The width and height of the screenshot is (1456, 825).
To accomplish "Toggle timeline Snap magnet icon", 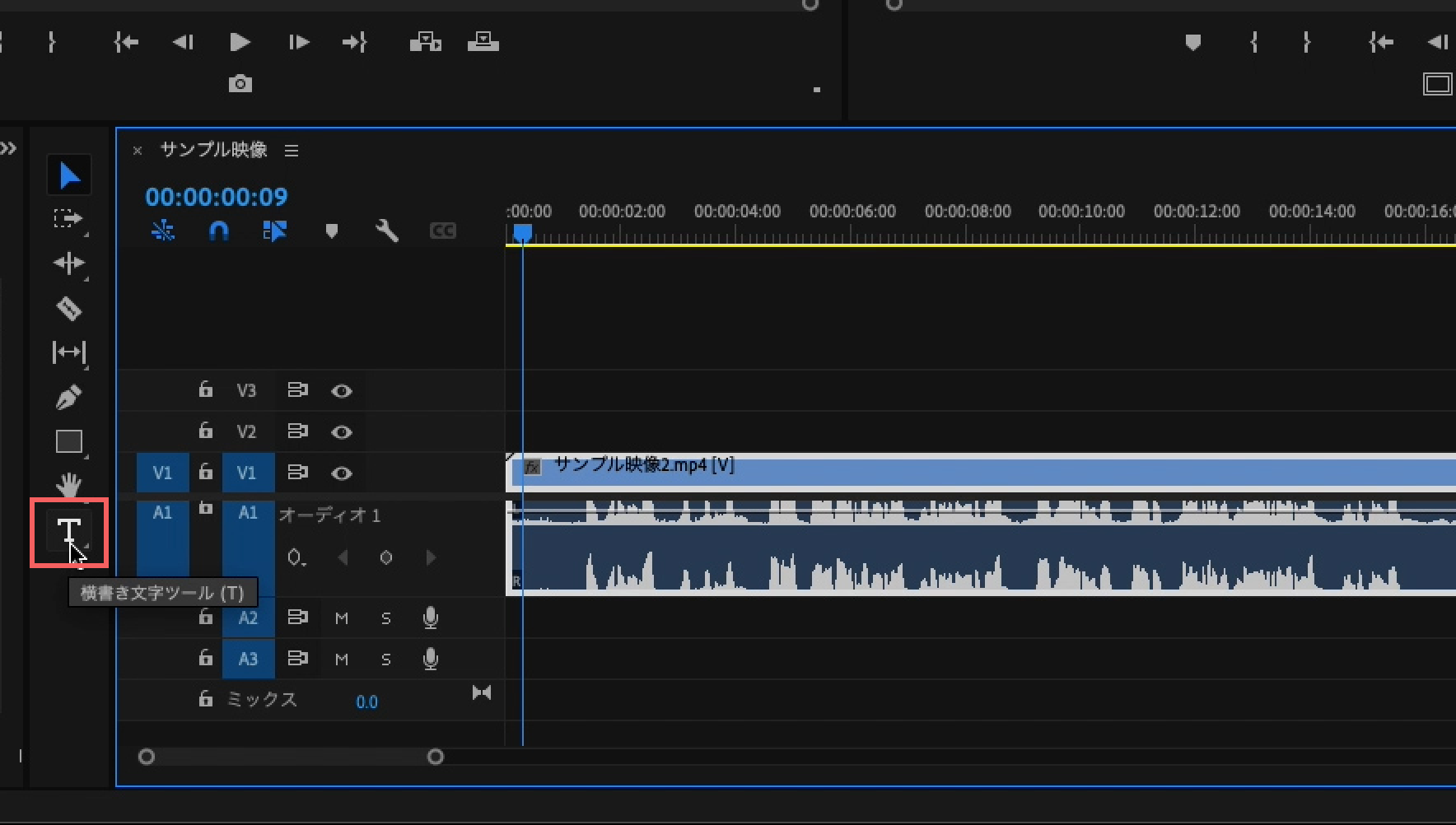I will tap(218, 231).
